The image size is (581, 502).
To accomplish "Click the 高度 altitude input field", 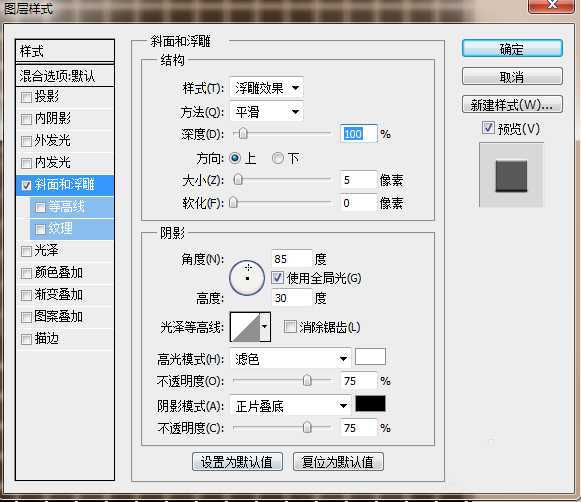I will (292, 298).
